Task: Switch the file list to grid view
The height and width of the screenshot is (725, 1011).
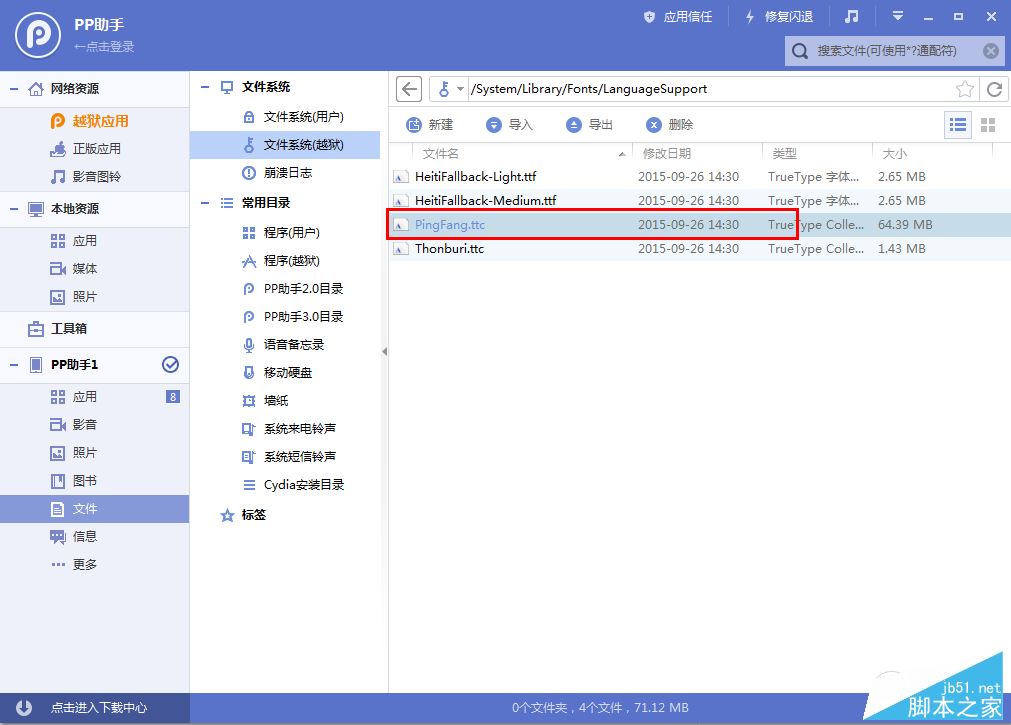Action: (x=987, y=124)
